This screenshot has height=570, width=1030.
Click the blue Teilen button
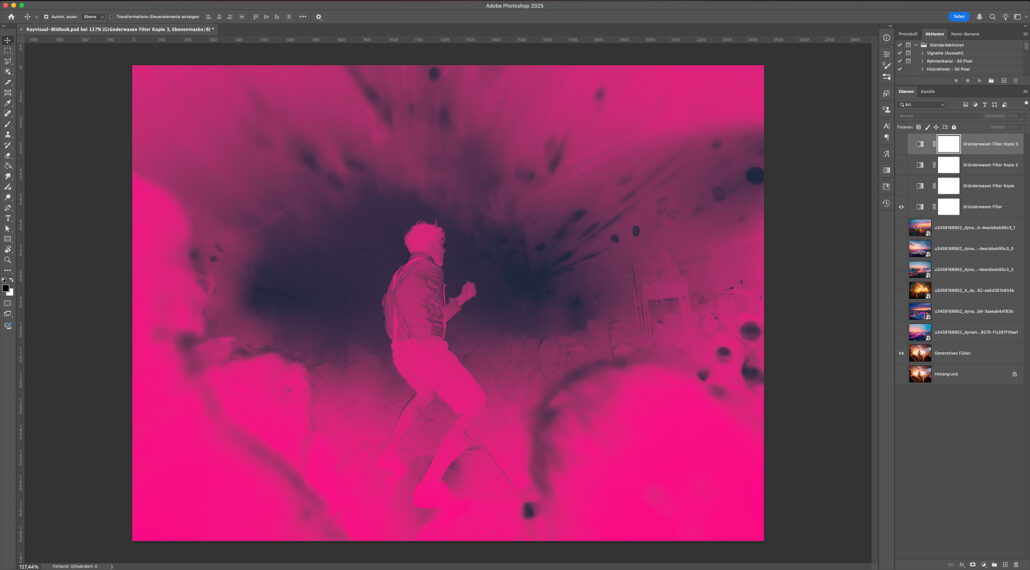959,17
